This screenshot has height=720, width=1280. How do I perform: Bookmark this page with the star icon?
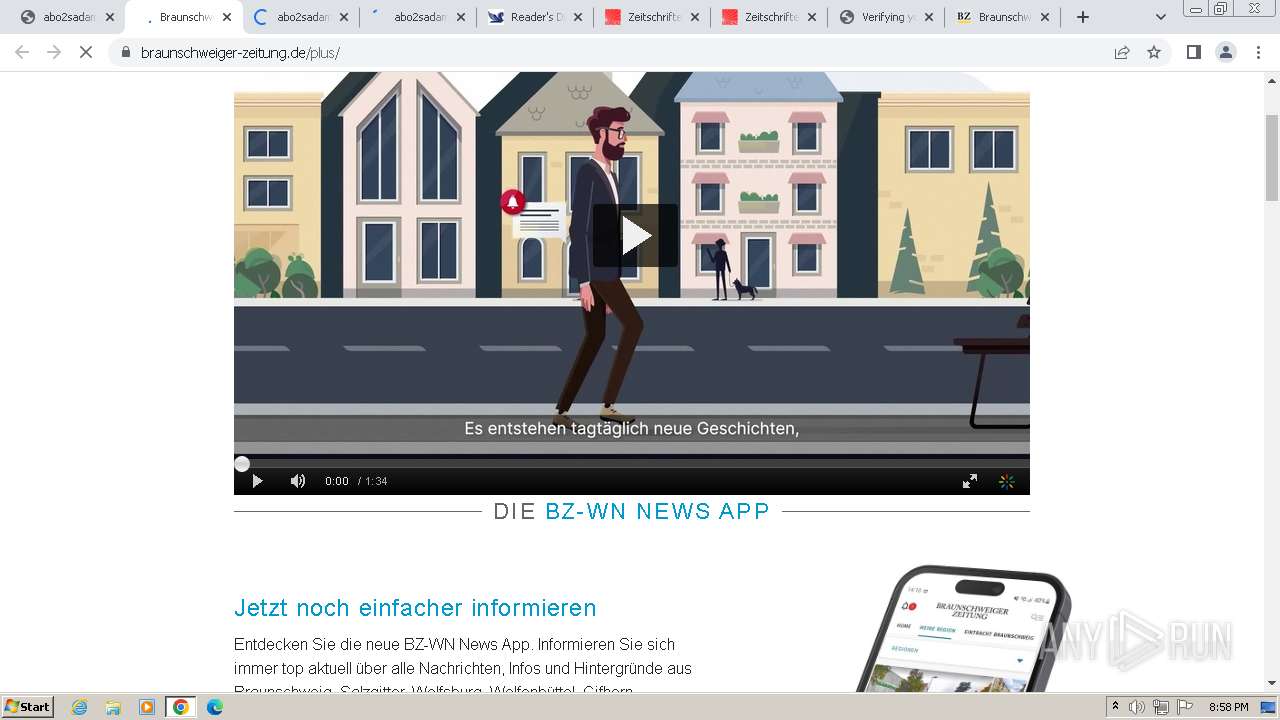point(1154,52)
